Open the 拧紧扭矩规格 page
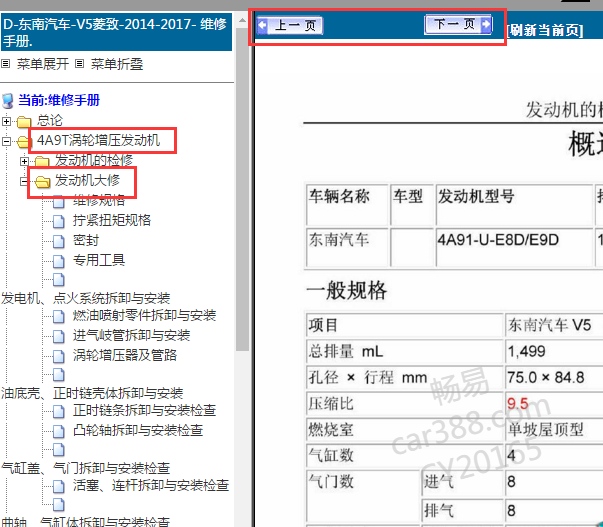The height and width of the screenshot is (527, 603). tap(112, 220)
